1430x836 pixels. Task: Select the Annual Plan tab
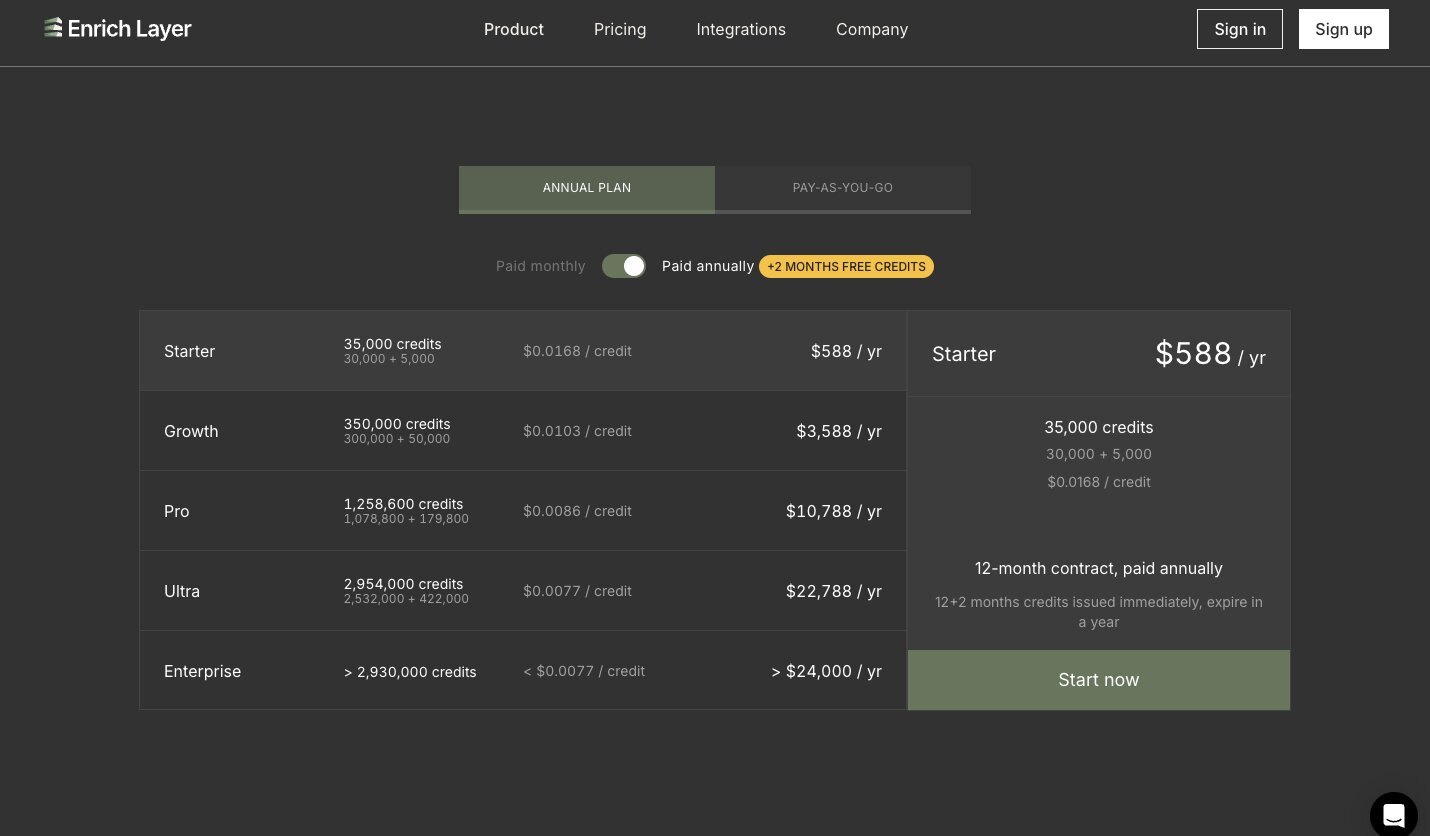(587, 189)
